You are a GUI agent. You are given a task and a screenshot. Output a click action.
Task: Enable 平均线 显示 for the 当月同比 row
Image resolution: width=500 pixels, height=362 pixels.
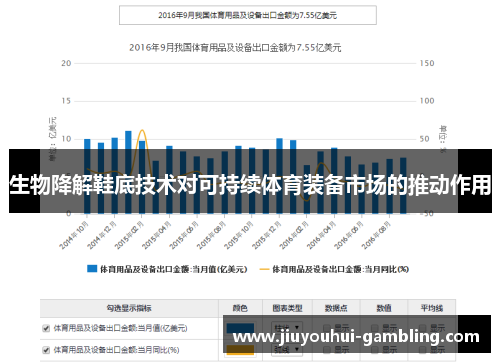coord(423,350)
